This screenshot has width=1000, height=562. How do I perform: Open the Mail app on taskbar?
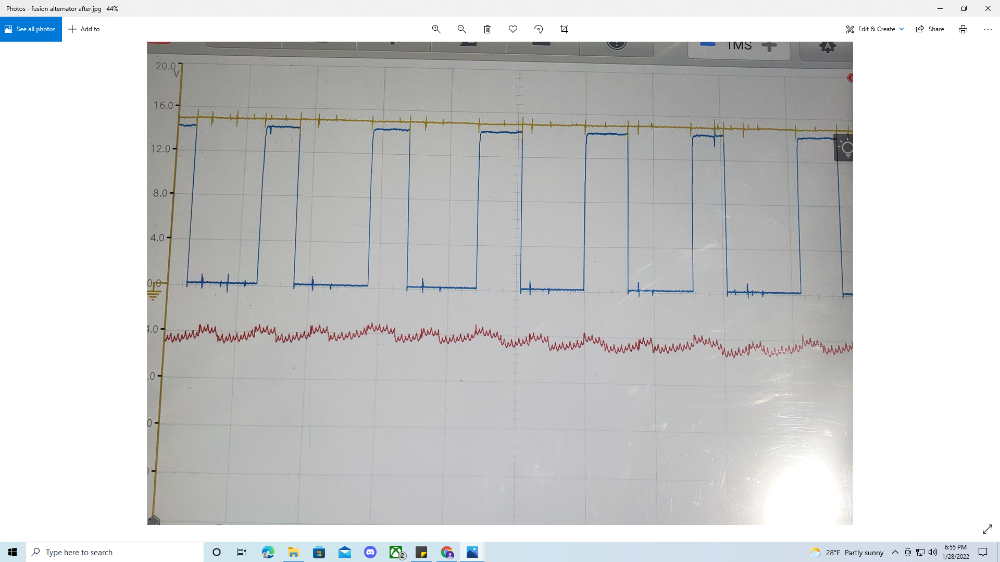(x=344, y=552)
